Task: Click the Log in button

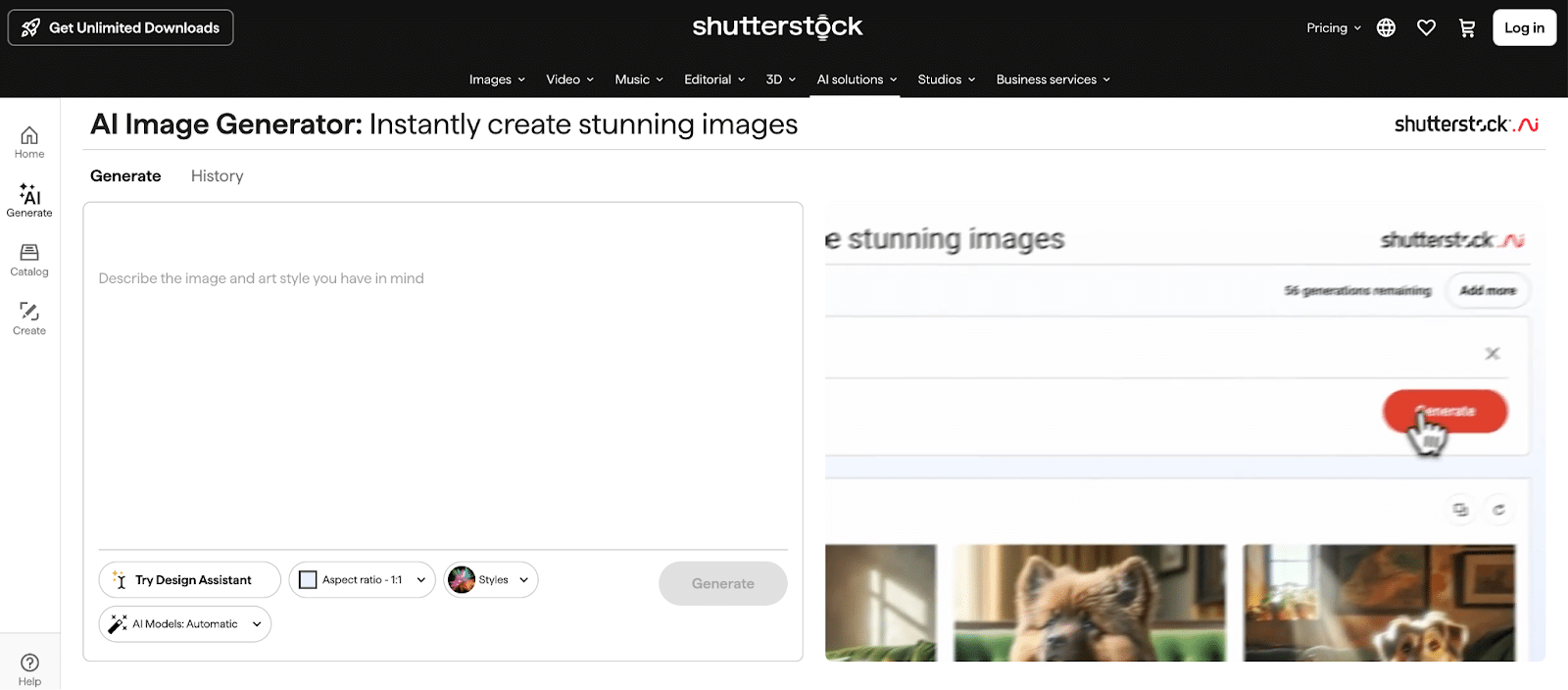Action: pyautogui.click(x=1524, y=27)
